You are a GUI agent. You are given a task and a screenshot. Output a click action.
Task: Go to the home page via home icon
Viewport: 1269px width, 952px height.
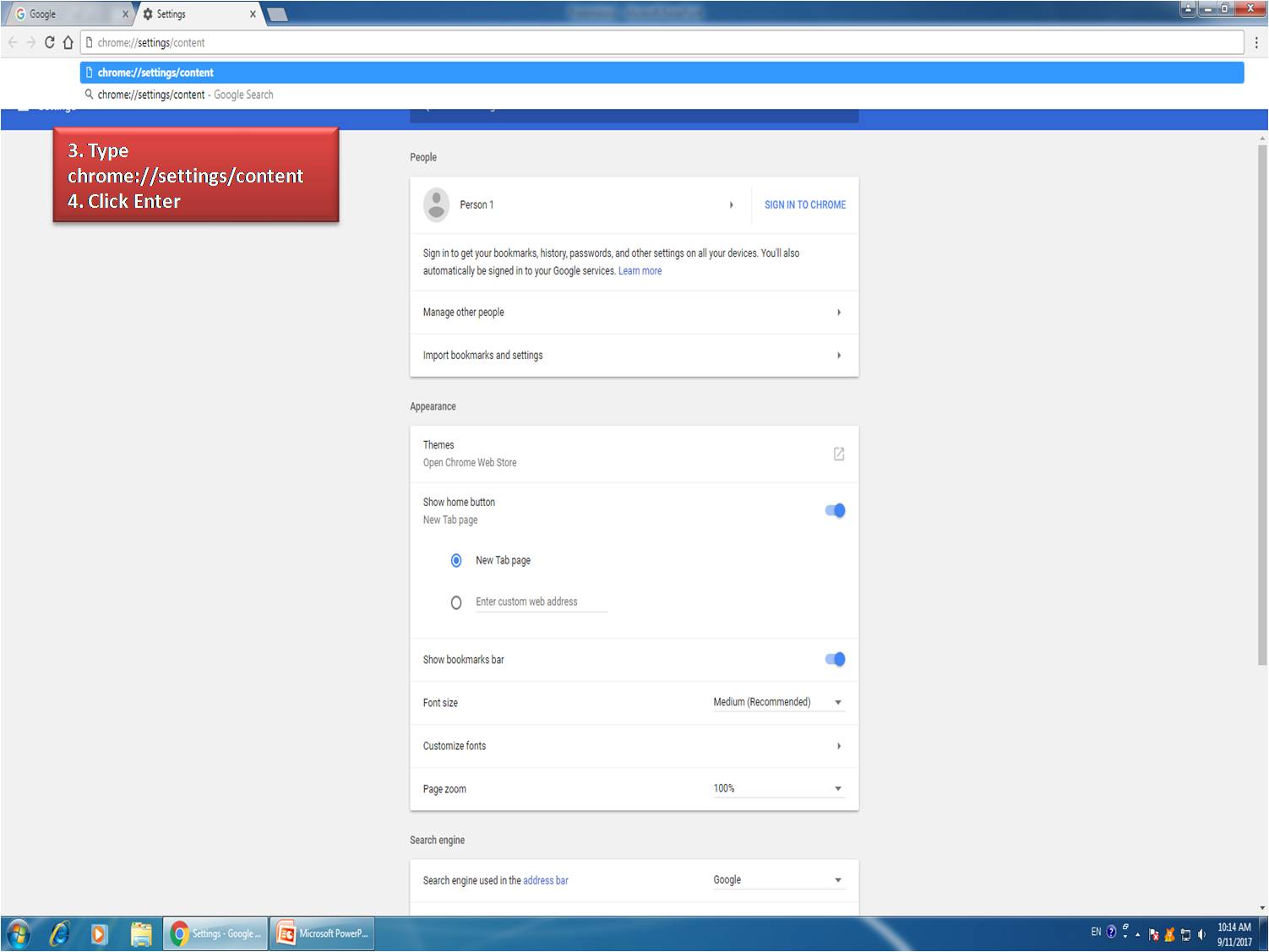tap(68, 42)
